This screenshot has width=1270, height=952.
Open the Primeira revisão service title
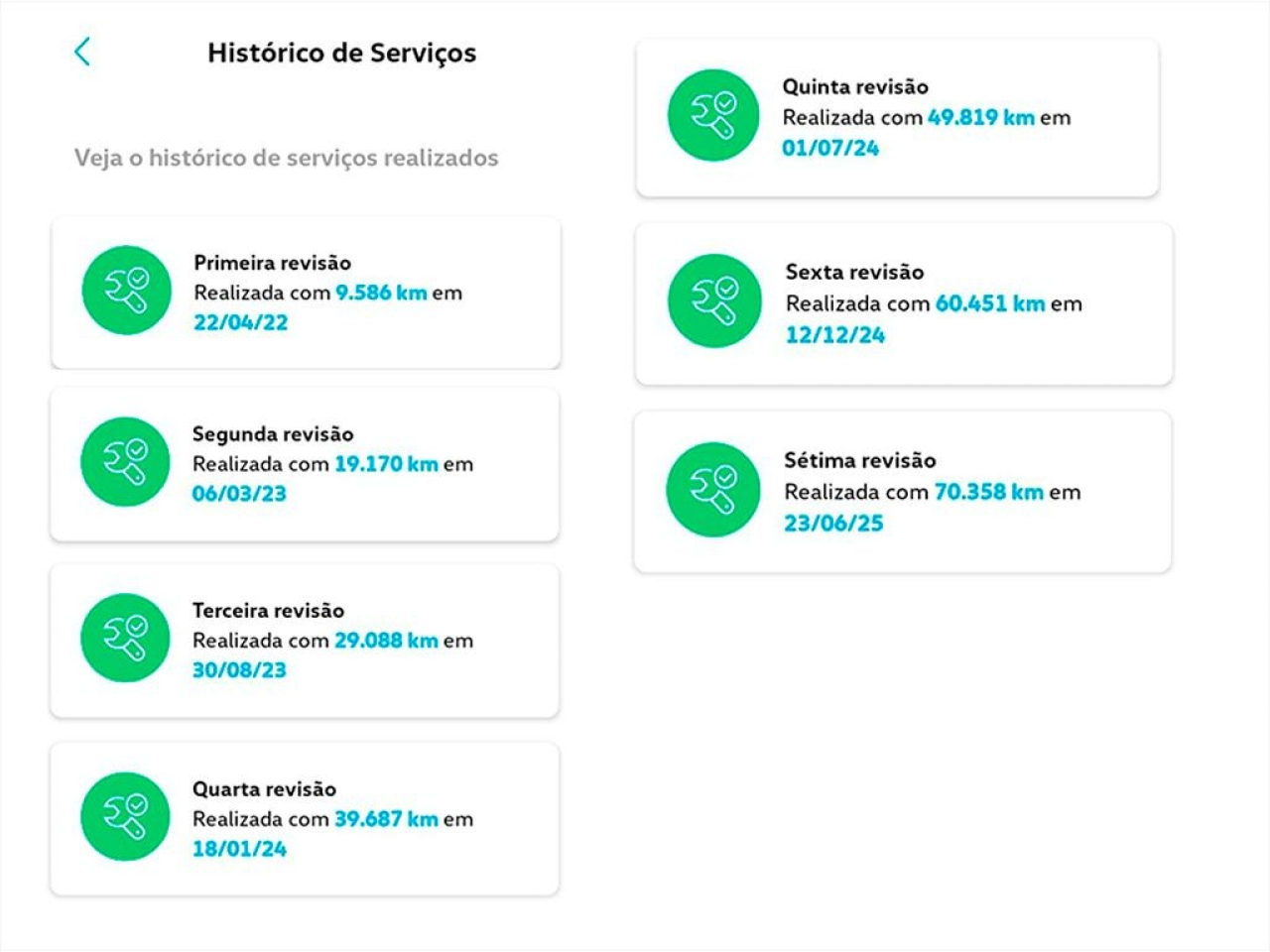(272, 263)
